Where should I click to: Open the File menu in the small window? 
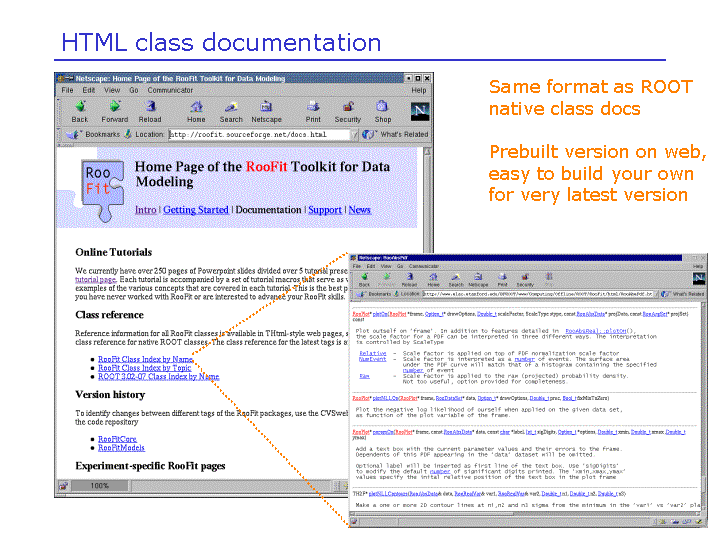pyautogui.click(x=357, y=266)
